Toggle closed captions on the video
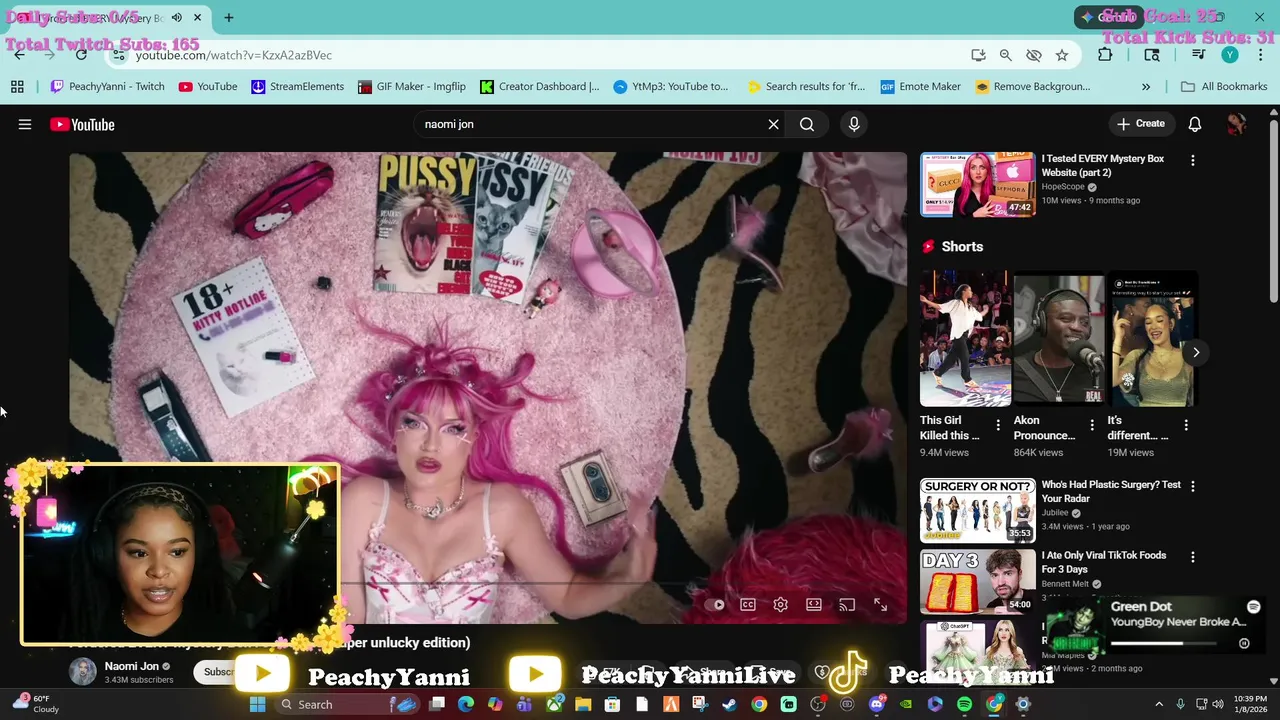This screenshot has width=1280, height=720. 748,604
